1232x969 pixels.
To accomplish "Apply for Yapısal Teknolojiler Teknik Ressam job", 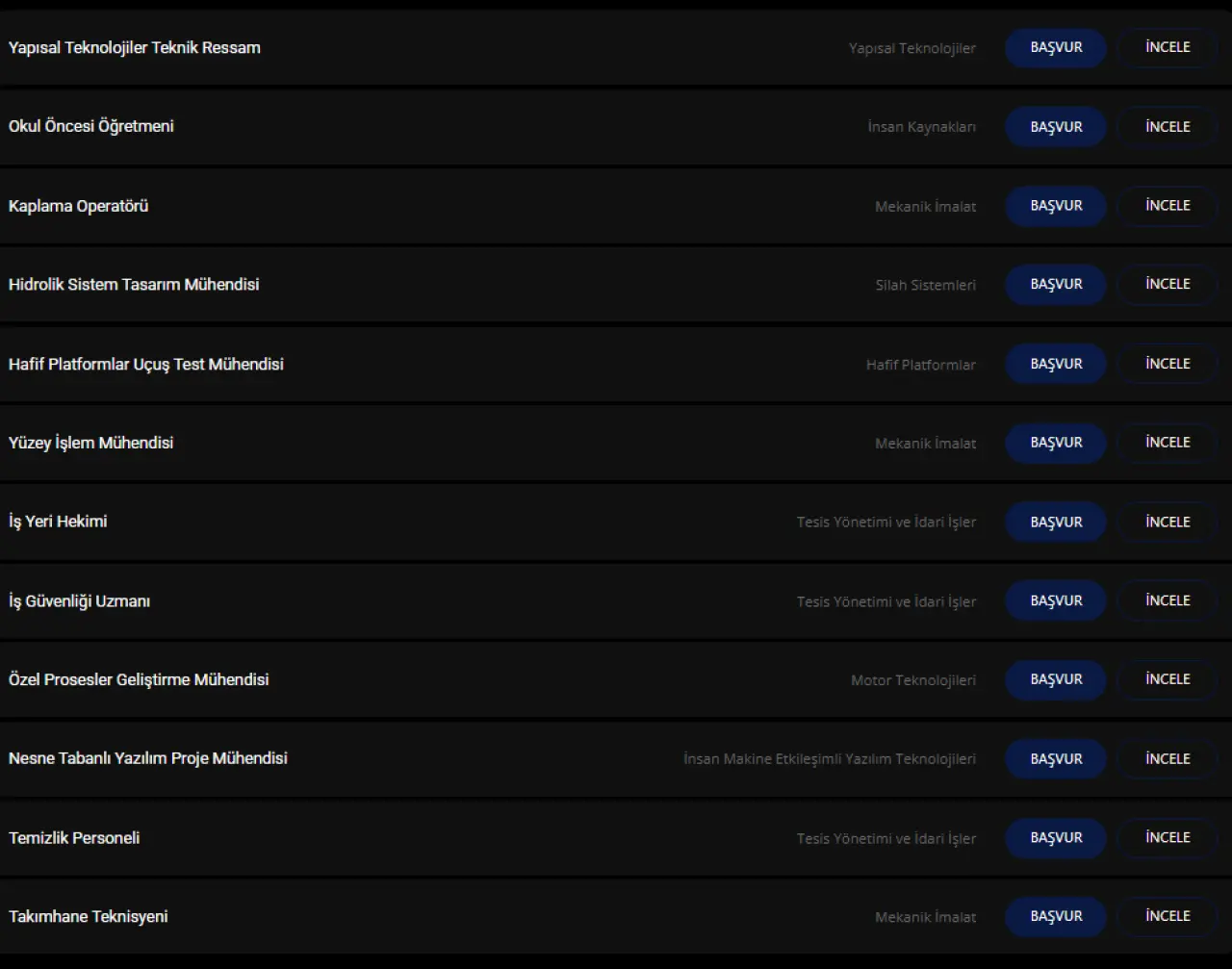I will point(1056,47).
